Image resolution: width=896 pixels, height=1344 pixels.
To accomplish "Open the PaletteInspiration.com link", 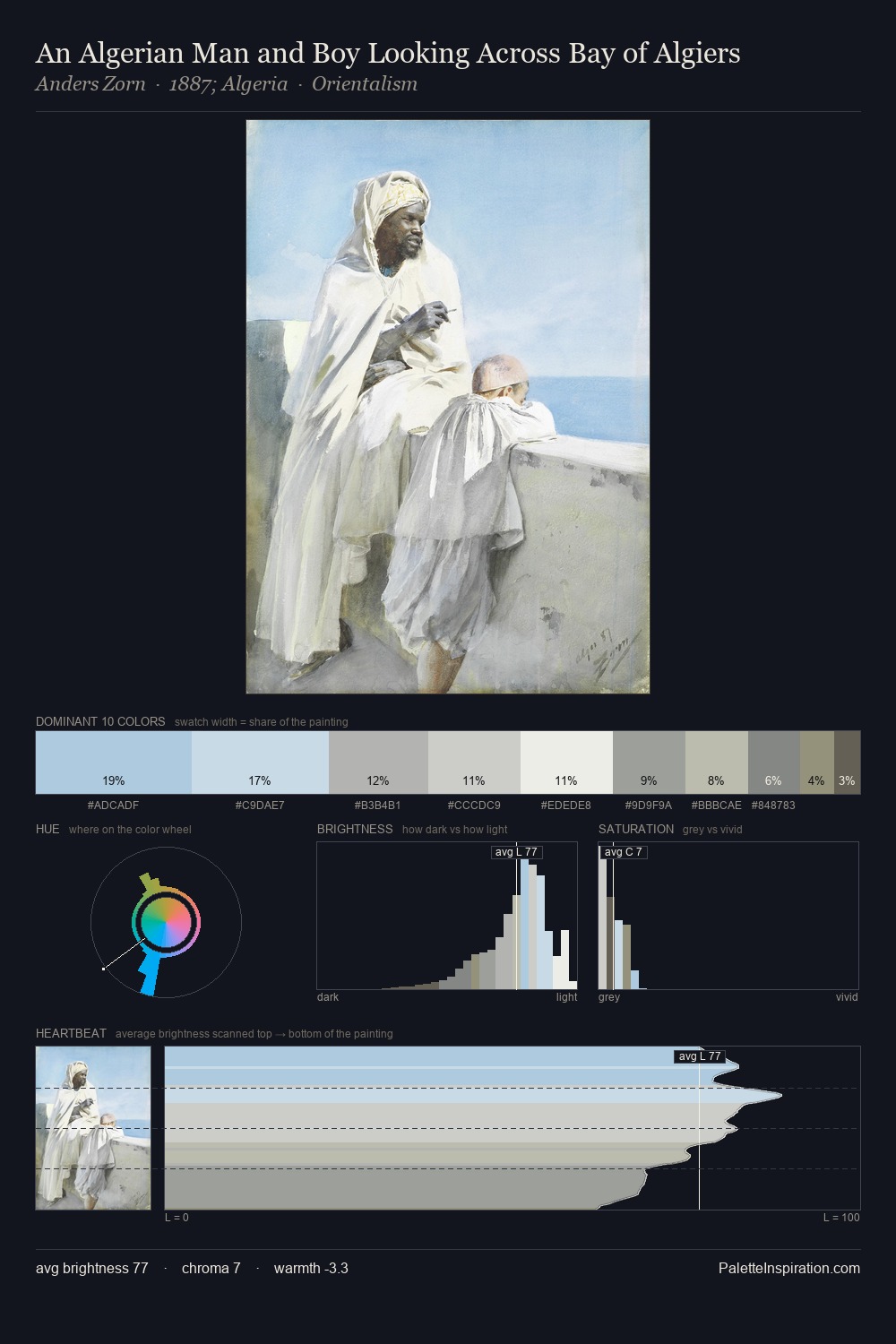I will click(789, 1269).
